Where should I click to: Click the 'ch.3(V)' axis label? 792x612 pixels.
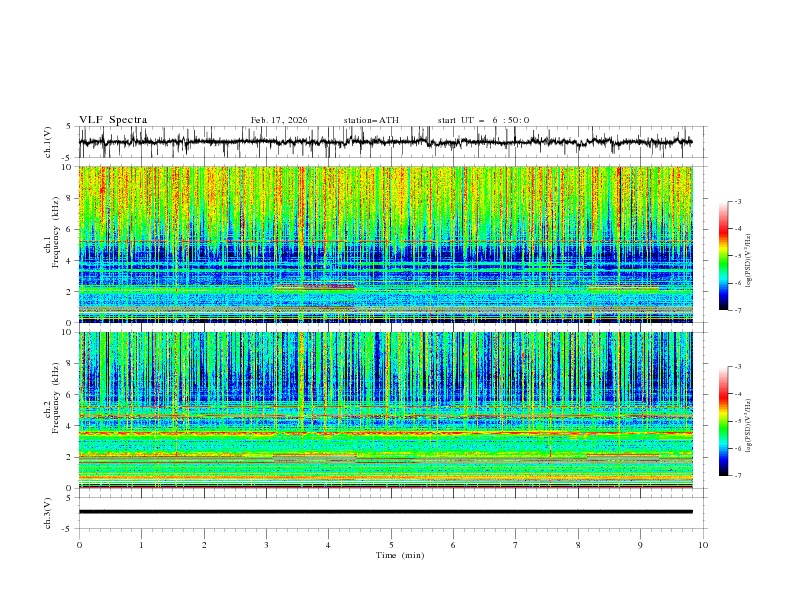[x=48, y=513]
